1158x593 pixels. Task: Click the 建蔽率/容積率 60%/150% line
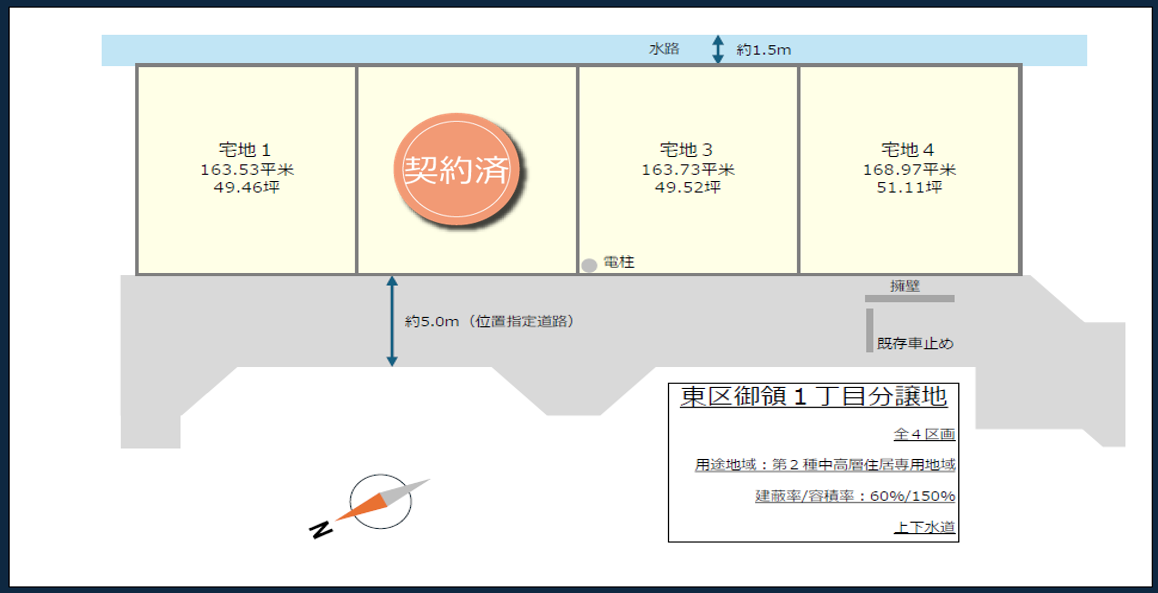pos(855,496)
